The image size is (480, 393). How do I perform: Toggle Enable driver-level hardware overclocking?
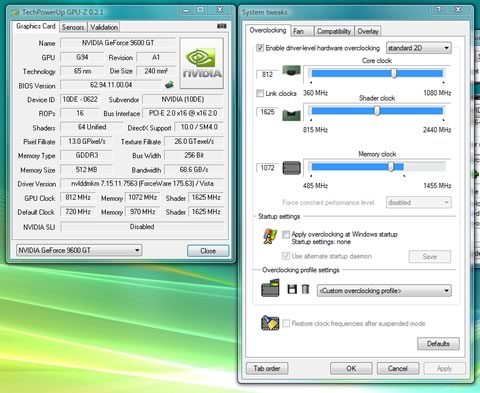[260, 48]
